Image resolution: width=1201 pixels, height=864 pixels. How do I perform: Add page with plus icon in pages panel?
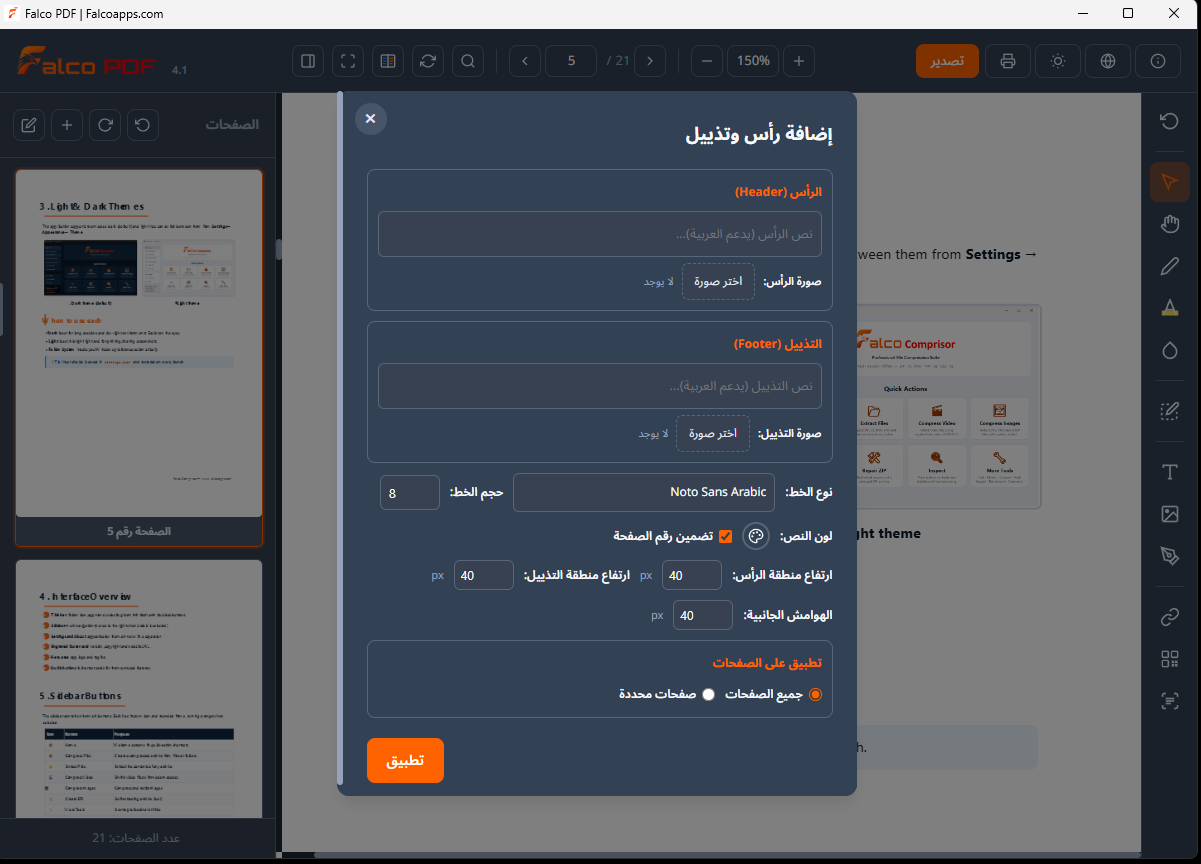pyautogui.click(x=67, y=125)
